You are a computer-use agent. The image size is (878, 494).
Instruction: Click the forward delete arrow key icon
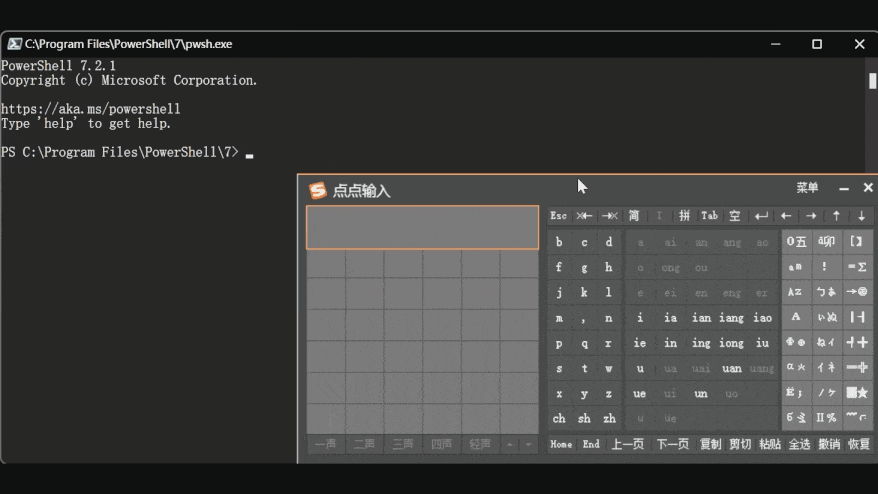(x=609, y=216)
